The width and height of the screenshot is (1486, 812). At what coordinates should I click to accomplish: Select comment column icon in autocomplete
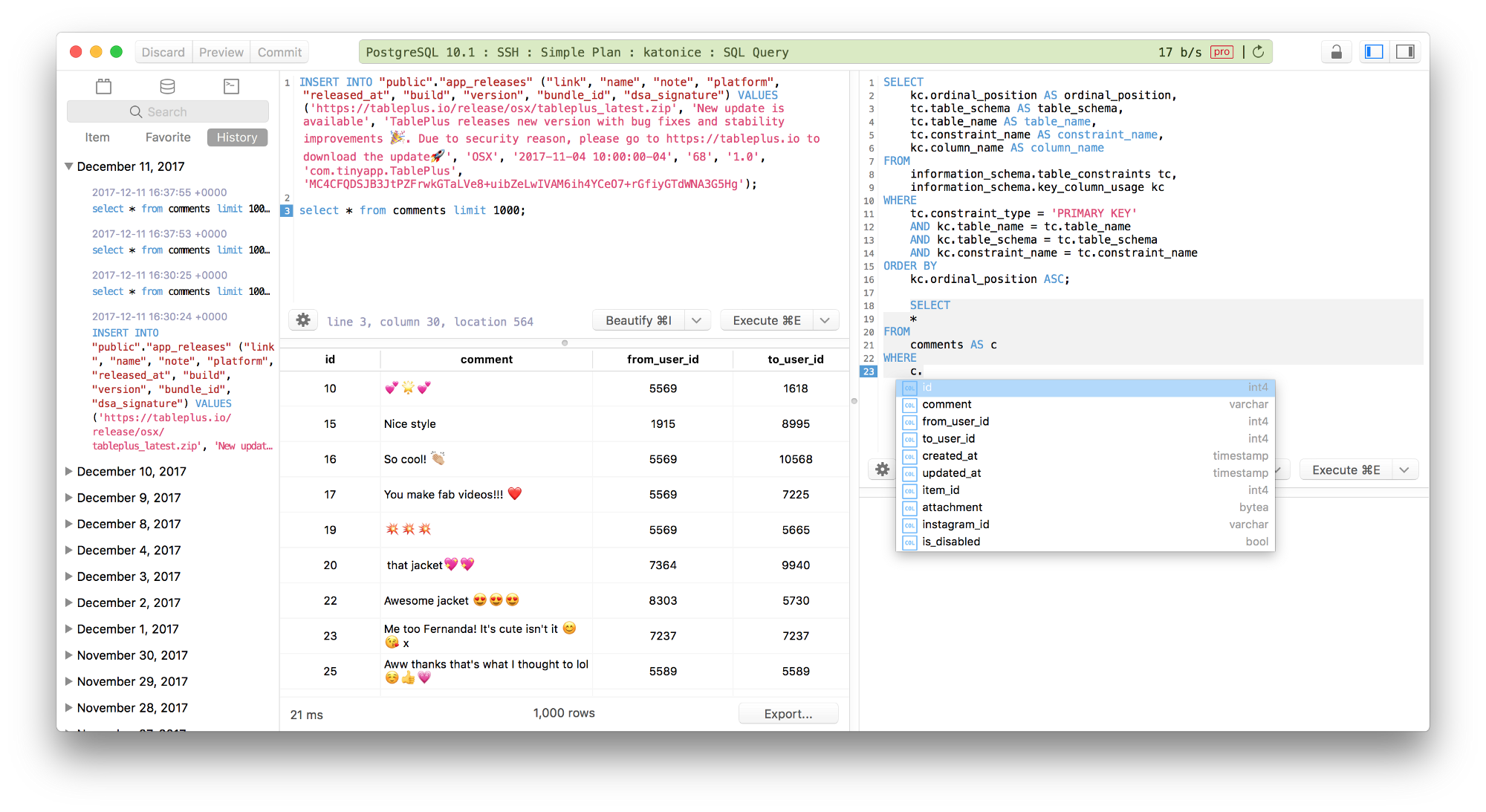click(909, 405)
